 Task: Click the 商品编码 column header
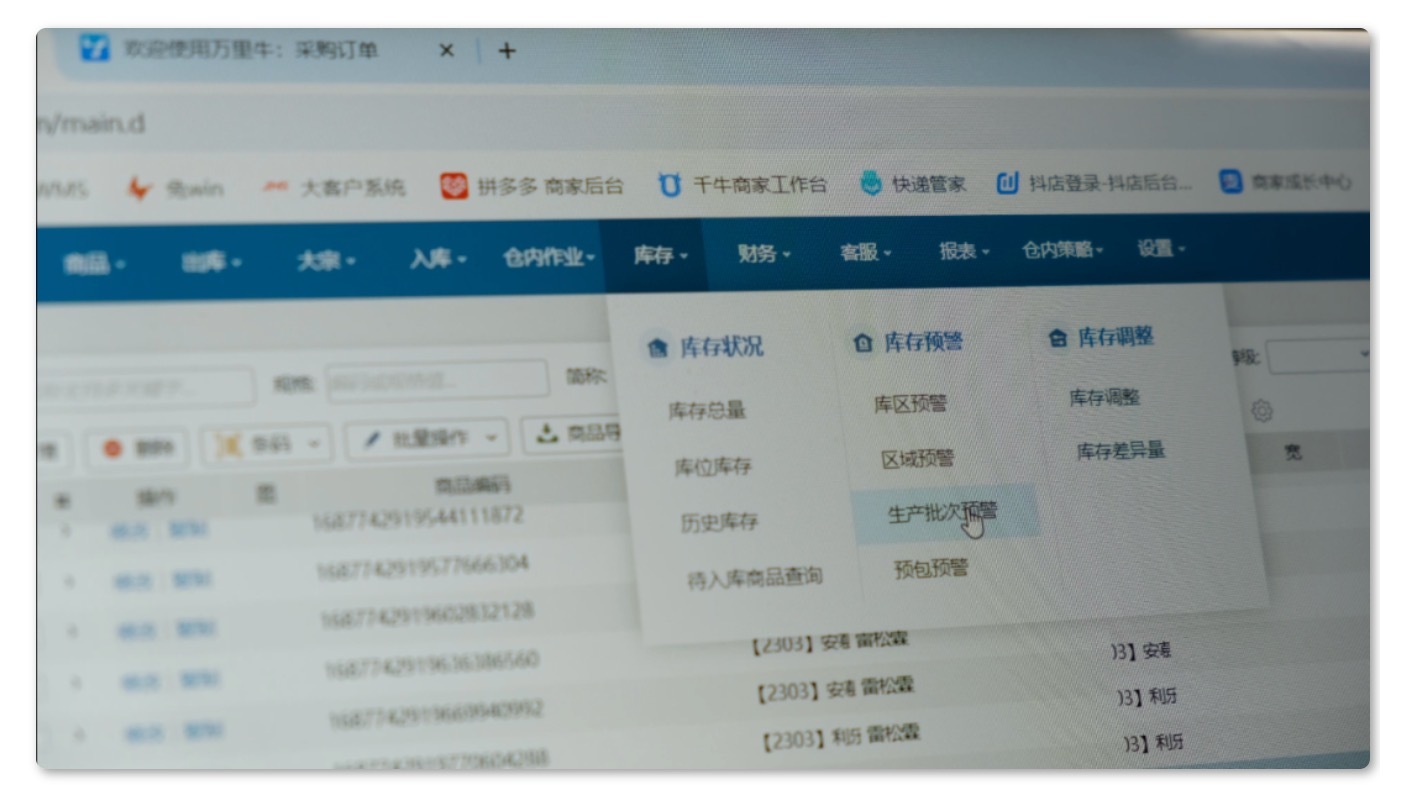(472, 485)
